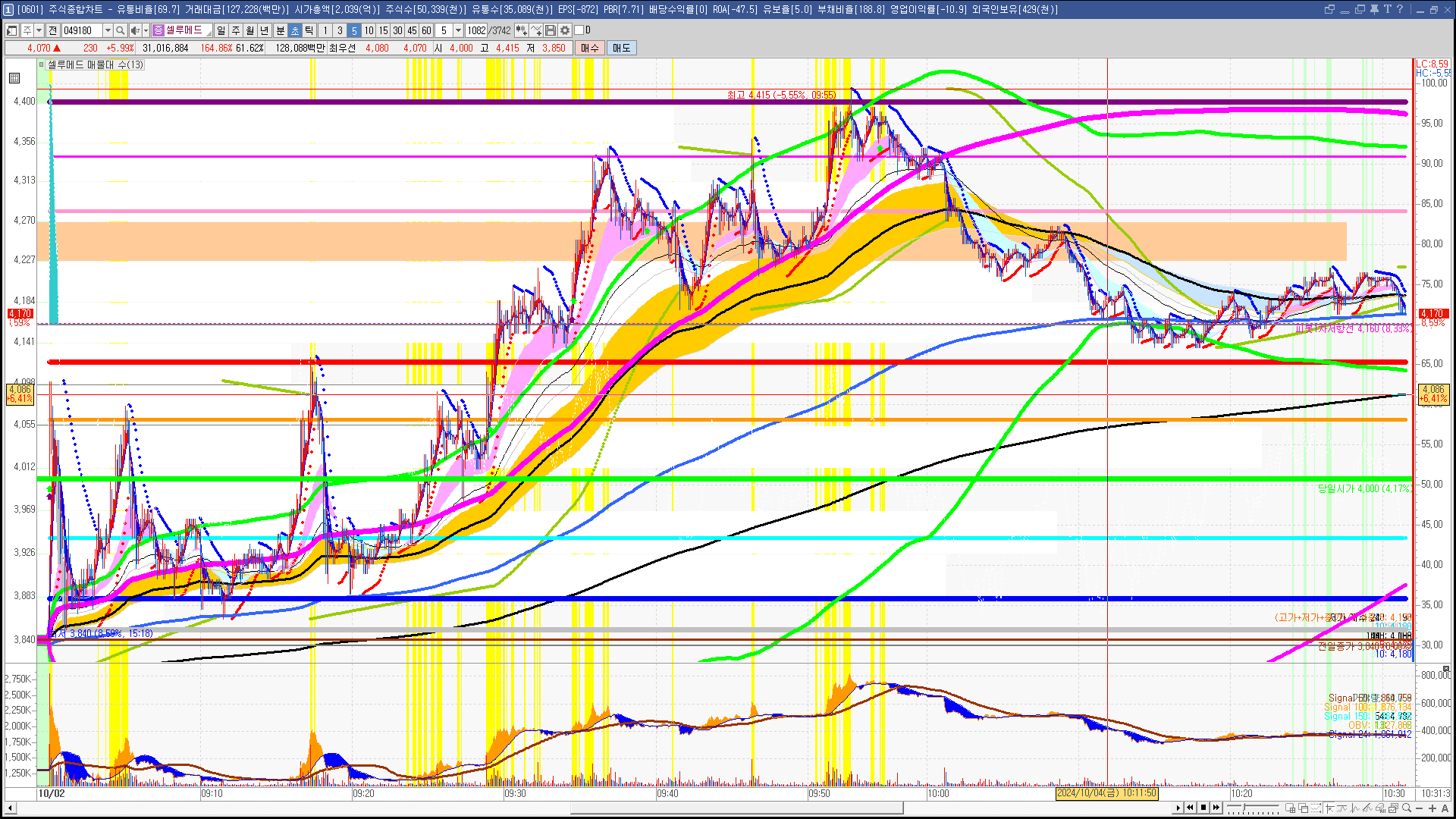This screenshot has height=819, width=1456.
Task: Open chart settings gear icon
Action: pyautogui.click(x=565, y=30)
